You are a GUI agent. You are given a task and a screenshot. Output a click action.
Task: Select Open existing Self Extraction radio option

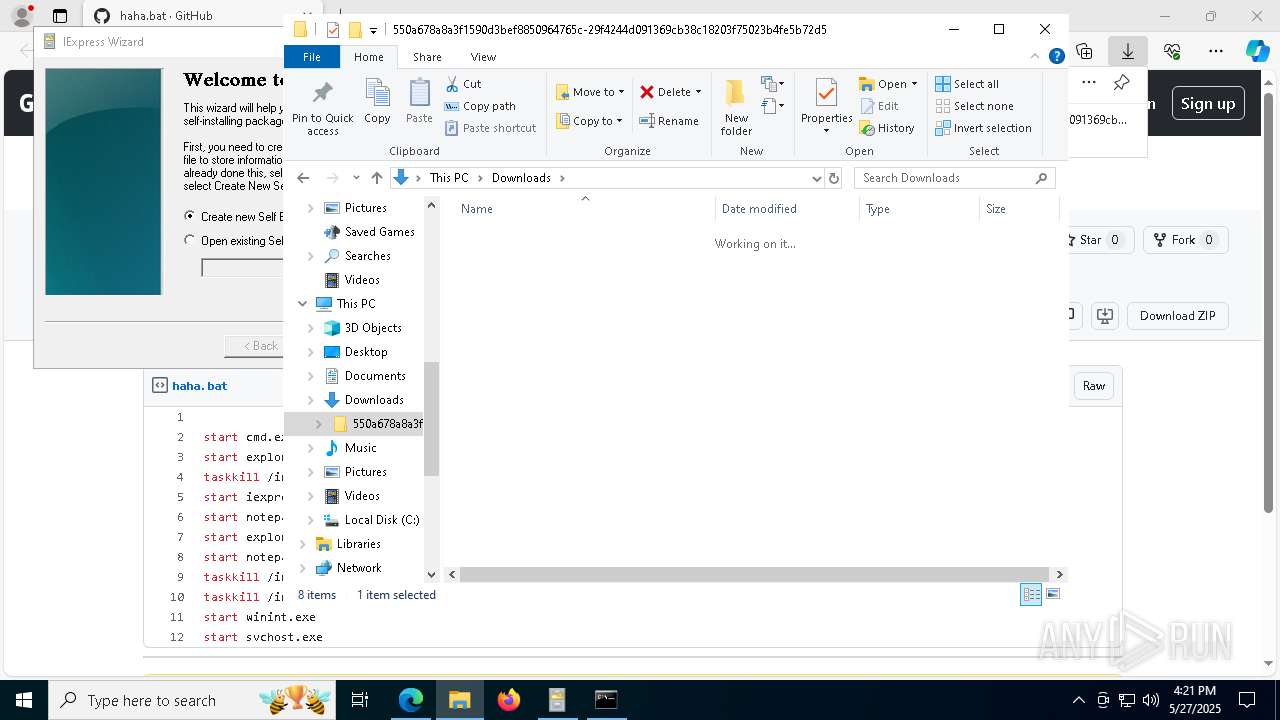190,240
